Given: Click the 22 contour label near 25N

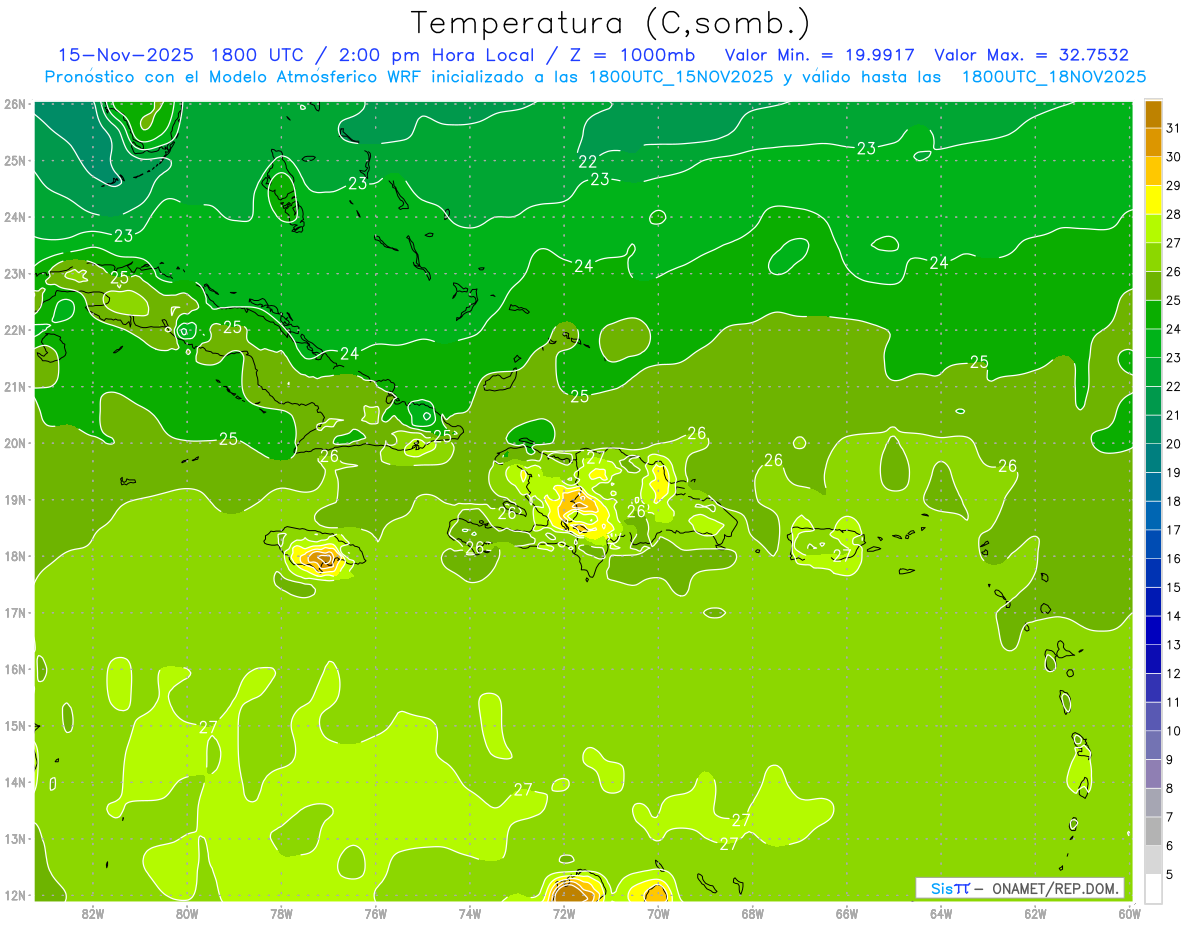Looking at the screenshot, I should 588,162.
